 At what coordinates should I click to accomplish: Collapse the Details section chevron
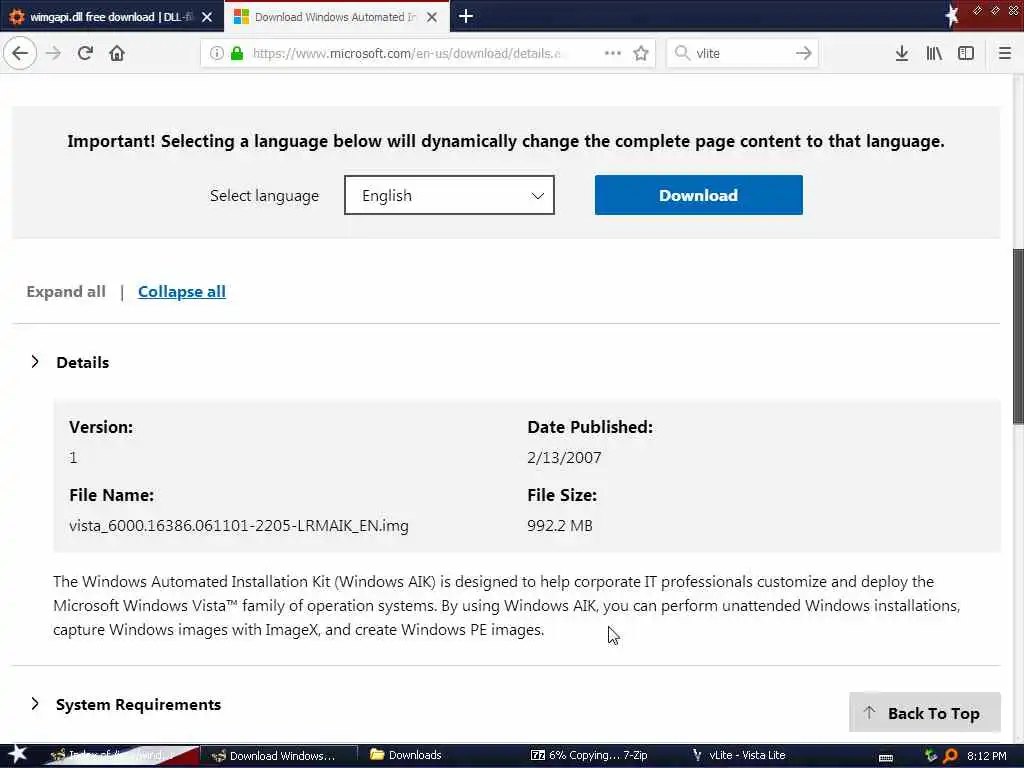tap(35, 362)
